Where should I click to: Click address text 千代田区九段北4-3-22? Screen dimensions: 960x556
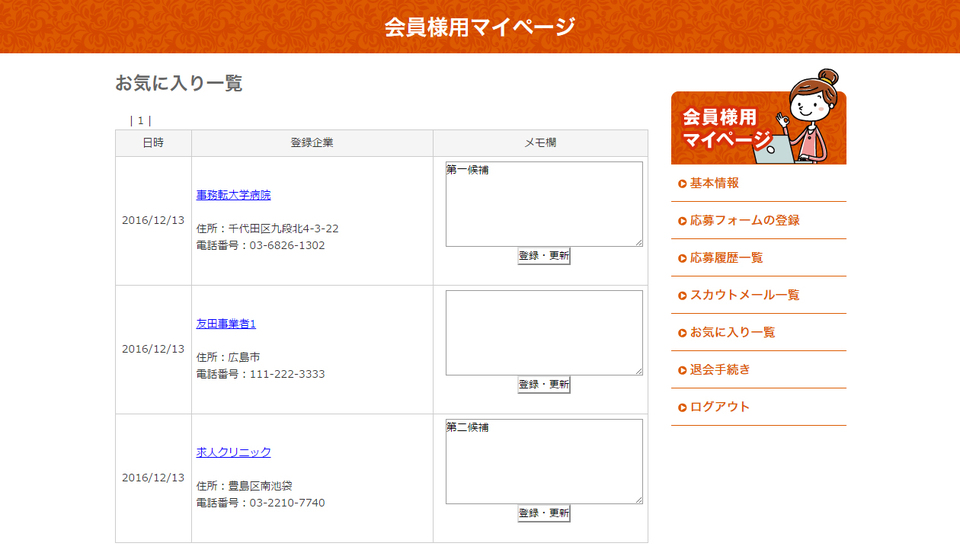(x=283, y=228)
